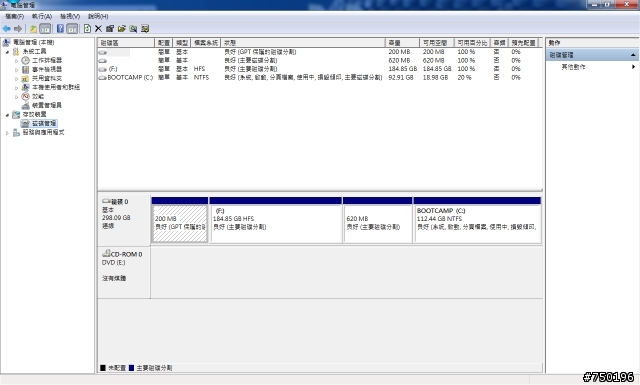The height and width of the screenshot is (385, 640).
Task: Collapse the 磁碟管理 section in actions pane
Action: pyautogui.click(x=633, y=55)
